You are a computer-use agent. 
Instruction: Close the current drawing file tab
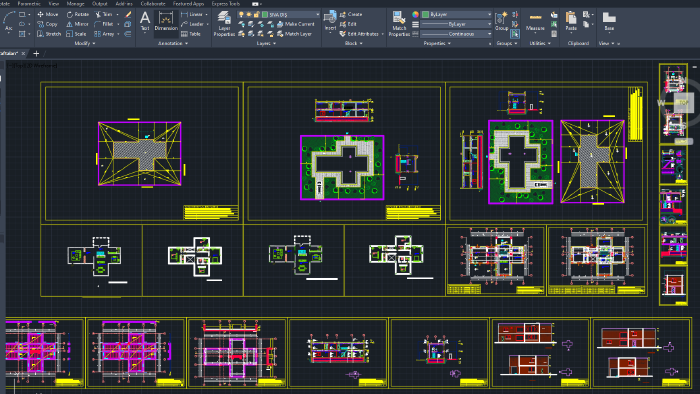click(23, 54)
